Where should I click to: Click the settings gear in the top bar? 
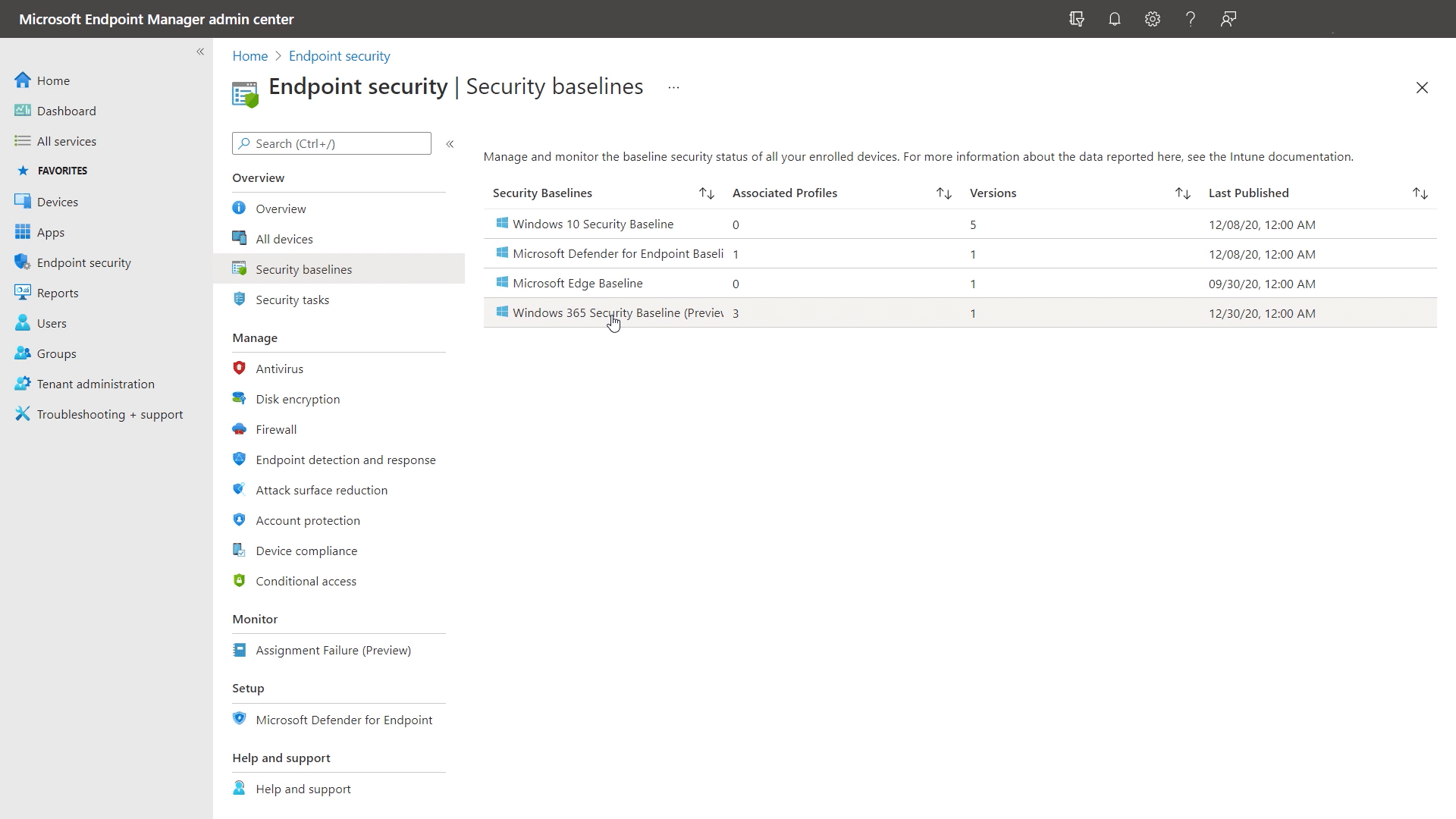pos(1153,19)
